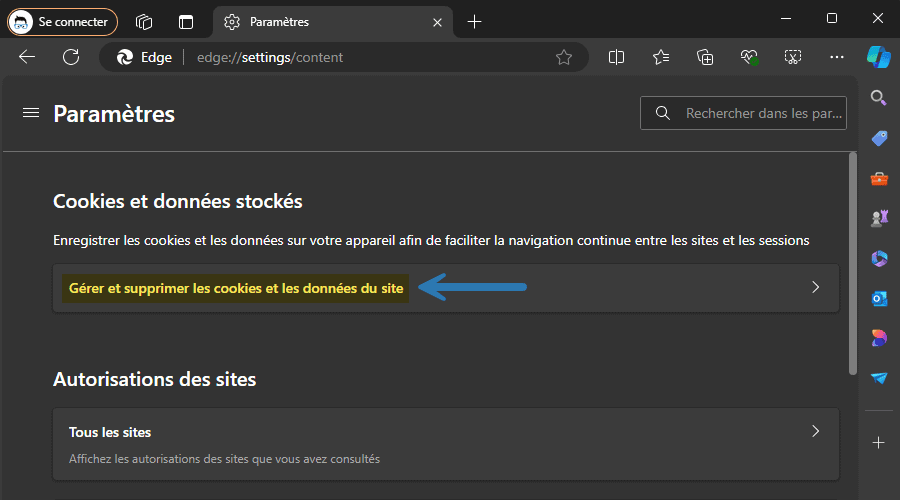
Task: Open sidebar Games chess icon
Action: (x=879, y=218)
